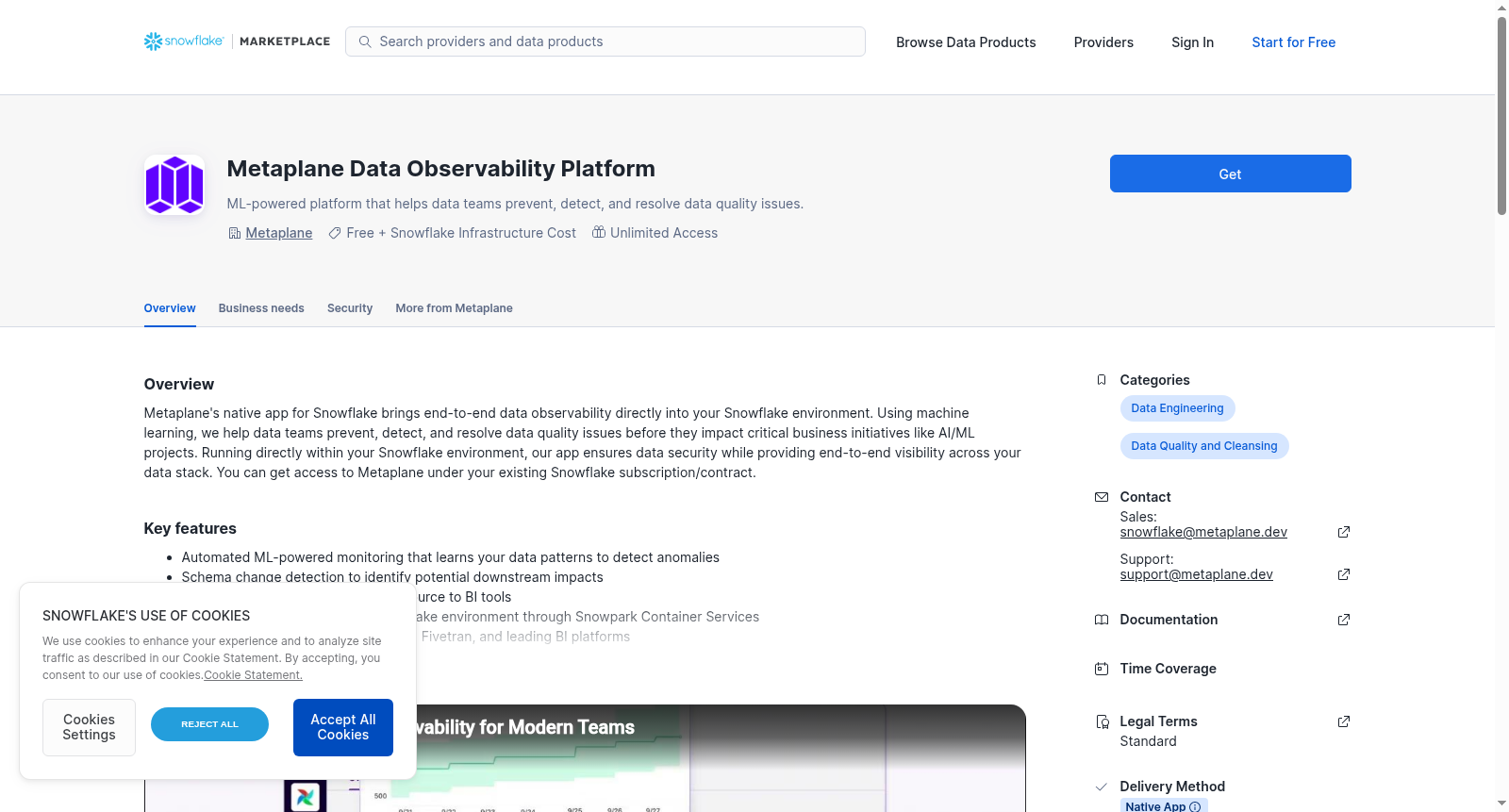The height and width of the screenshot is (812, 1509).
Task: Click the scrollbar up arrow
Action: (1501, 8)
